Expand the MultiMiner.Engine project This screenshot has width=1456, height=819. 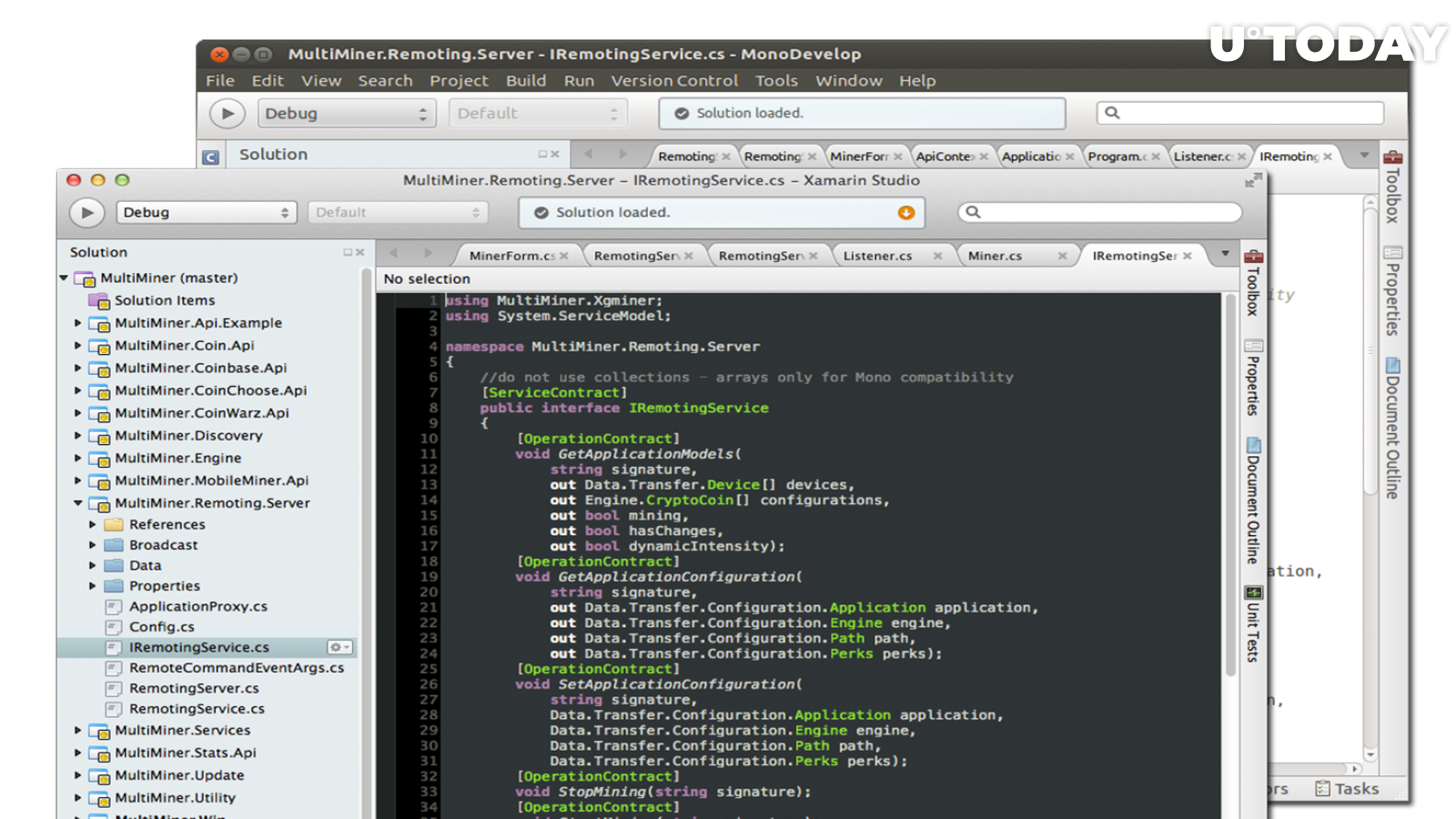77,458
